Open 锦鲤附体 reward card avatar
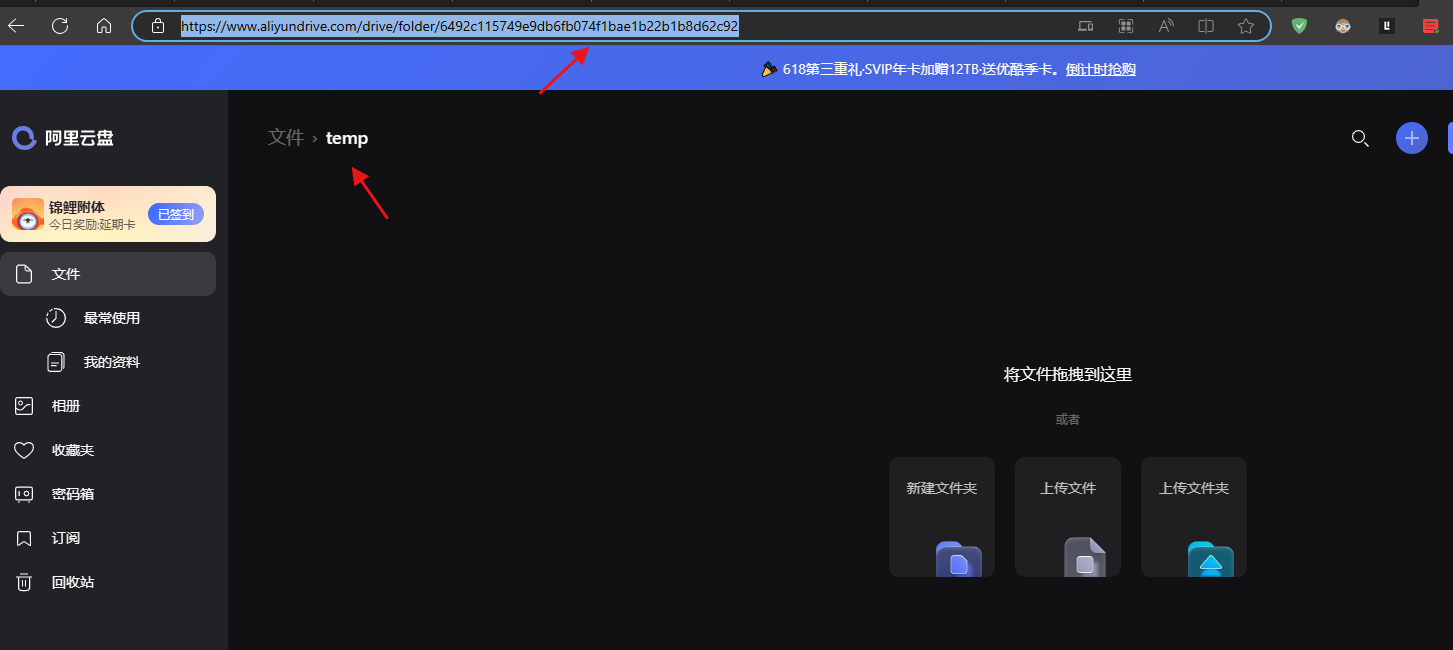This screenshot has height=650, width=1453. [28, 214]
